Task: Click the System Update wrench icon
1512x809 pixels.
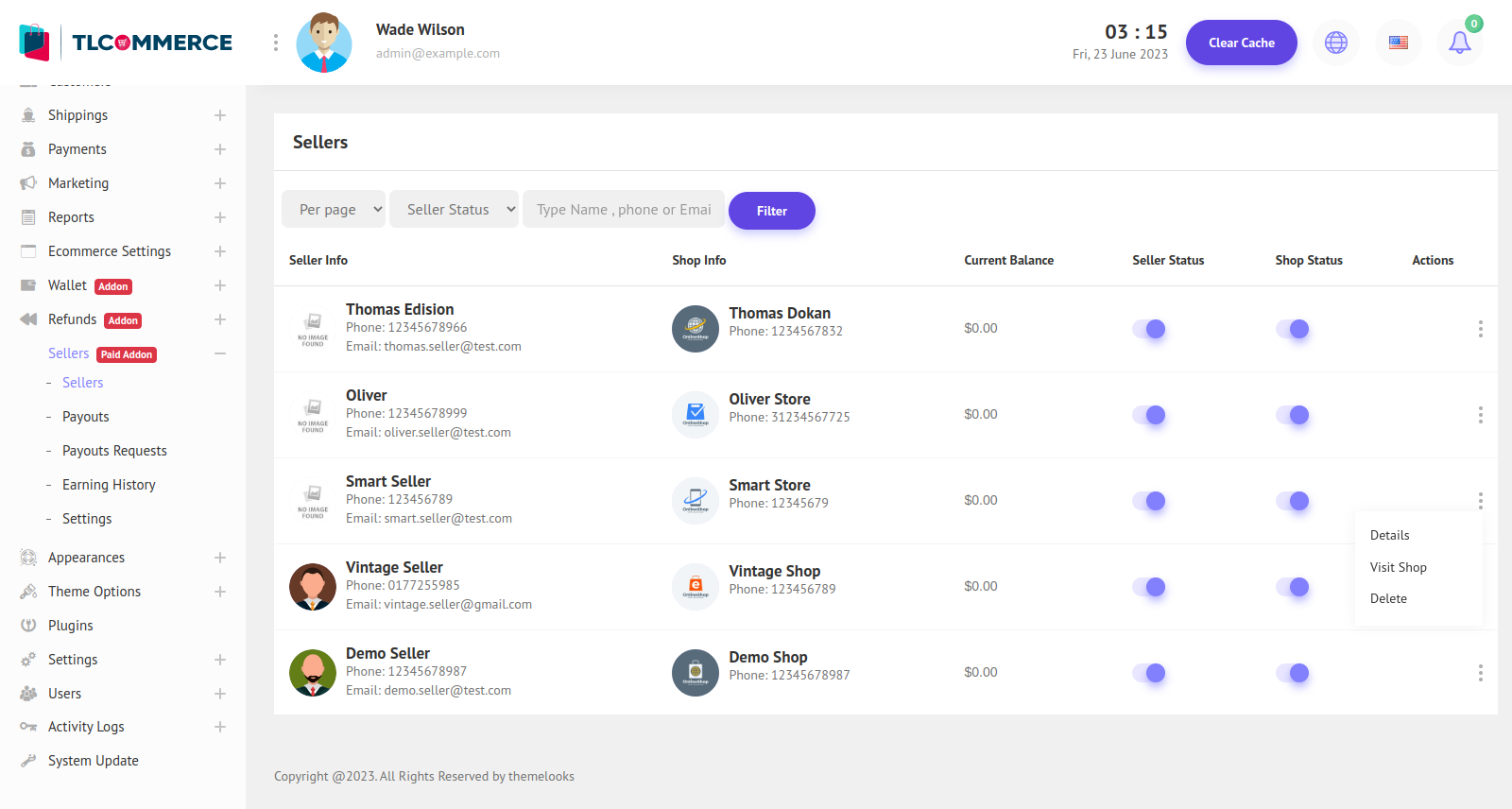Action: (x=28, y=761)
